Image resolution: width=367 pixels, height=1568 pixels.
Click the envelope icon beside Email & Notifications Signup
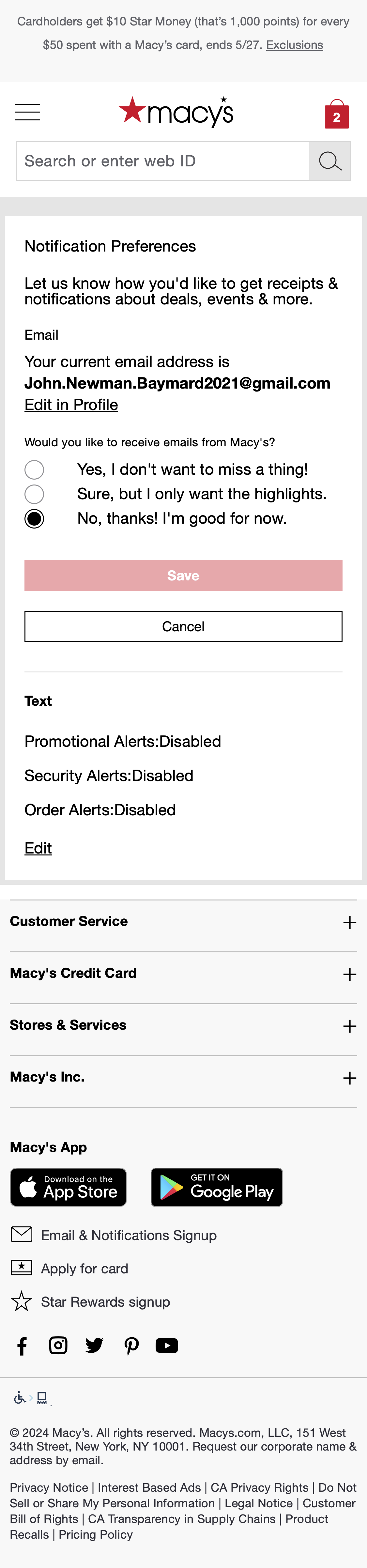click(21, 1235)
